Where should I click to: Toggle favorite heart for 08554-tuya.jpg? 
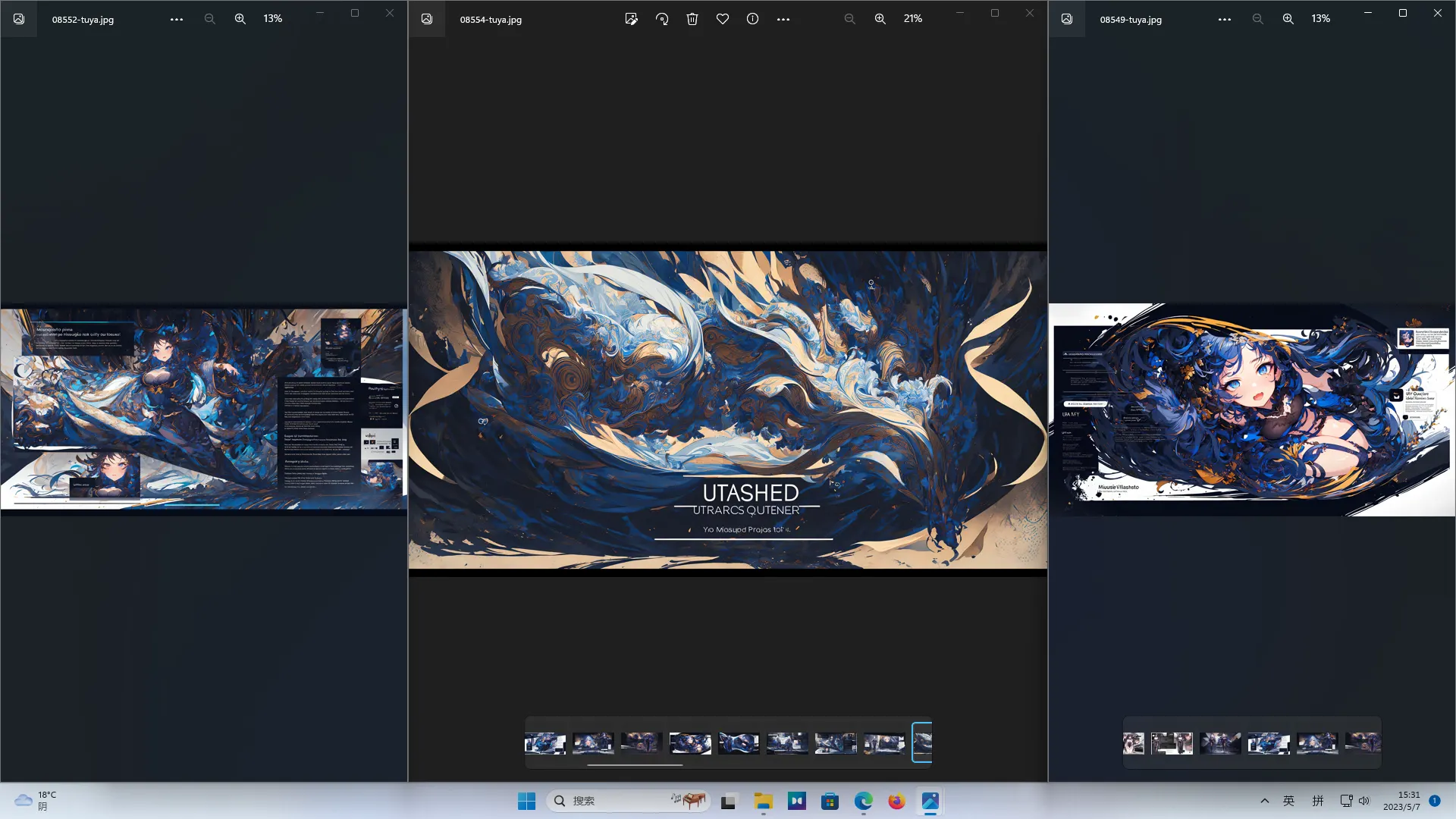tap(723, 19)
